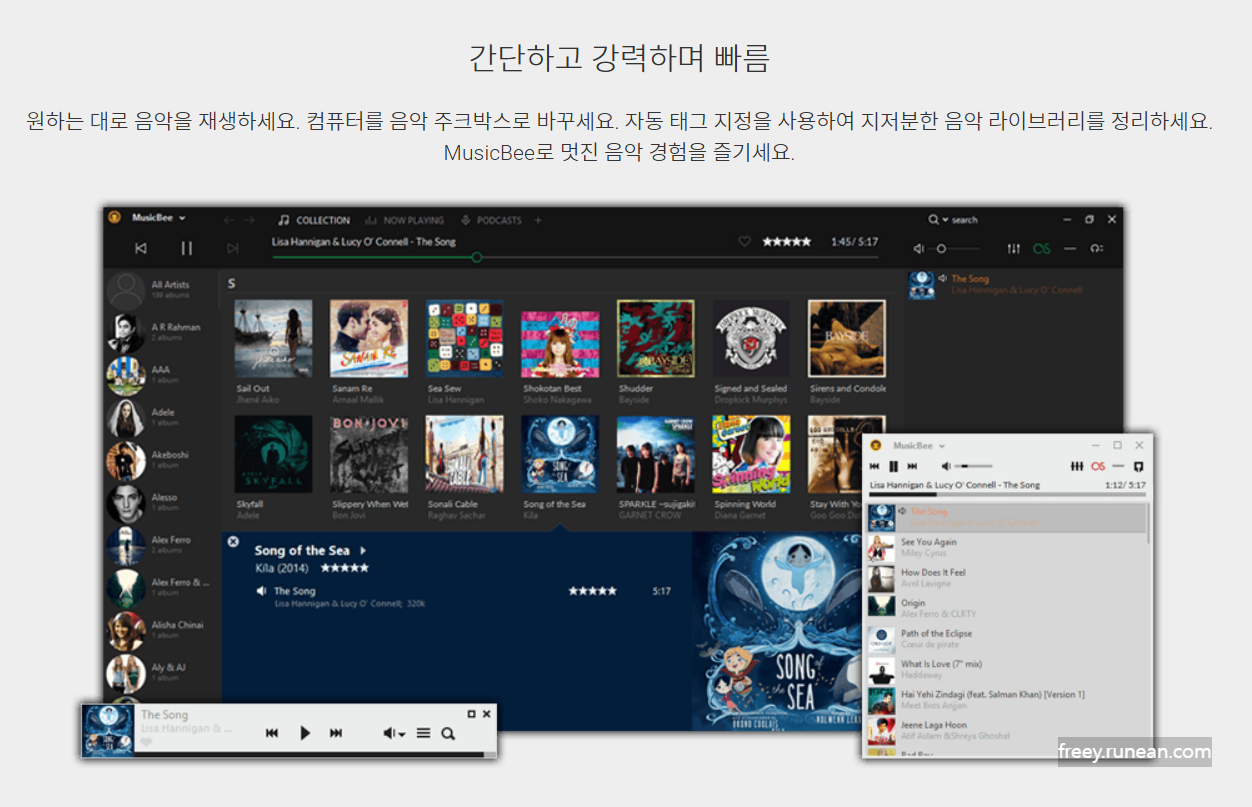Toggle the heart favorite icon next to the rating
The image size is (1252, 807).
745,240
